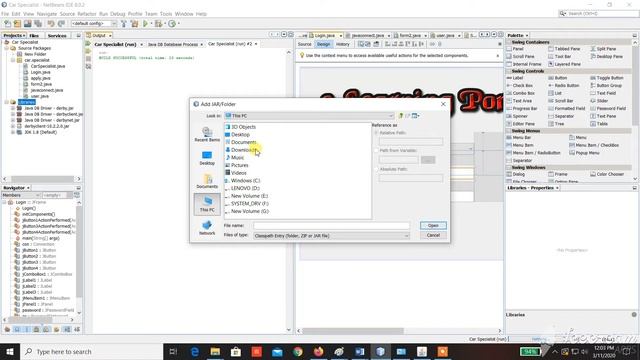The image size is (640, 360).
Task: Select This PC in dialog sidebar
Action: coord(207,204)
